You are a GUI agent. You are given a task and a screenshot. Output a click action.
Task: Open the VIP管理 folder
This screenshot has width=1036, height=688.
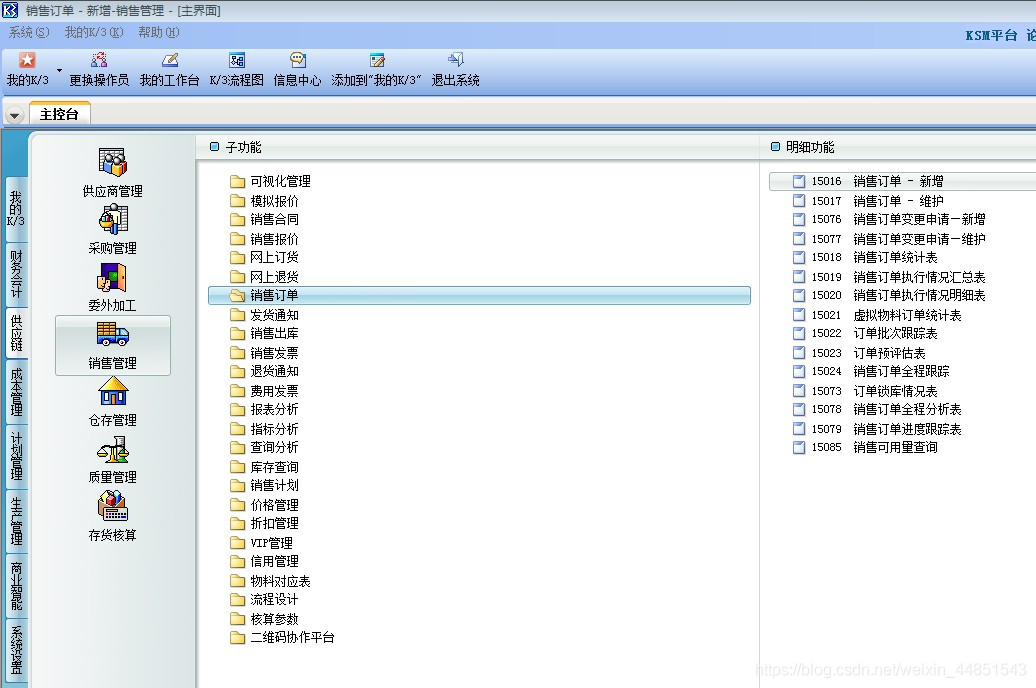click(262, 543)
